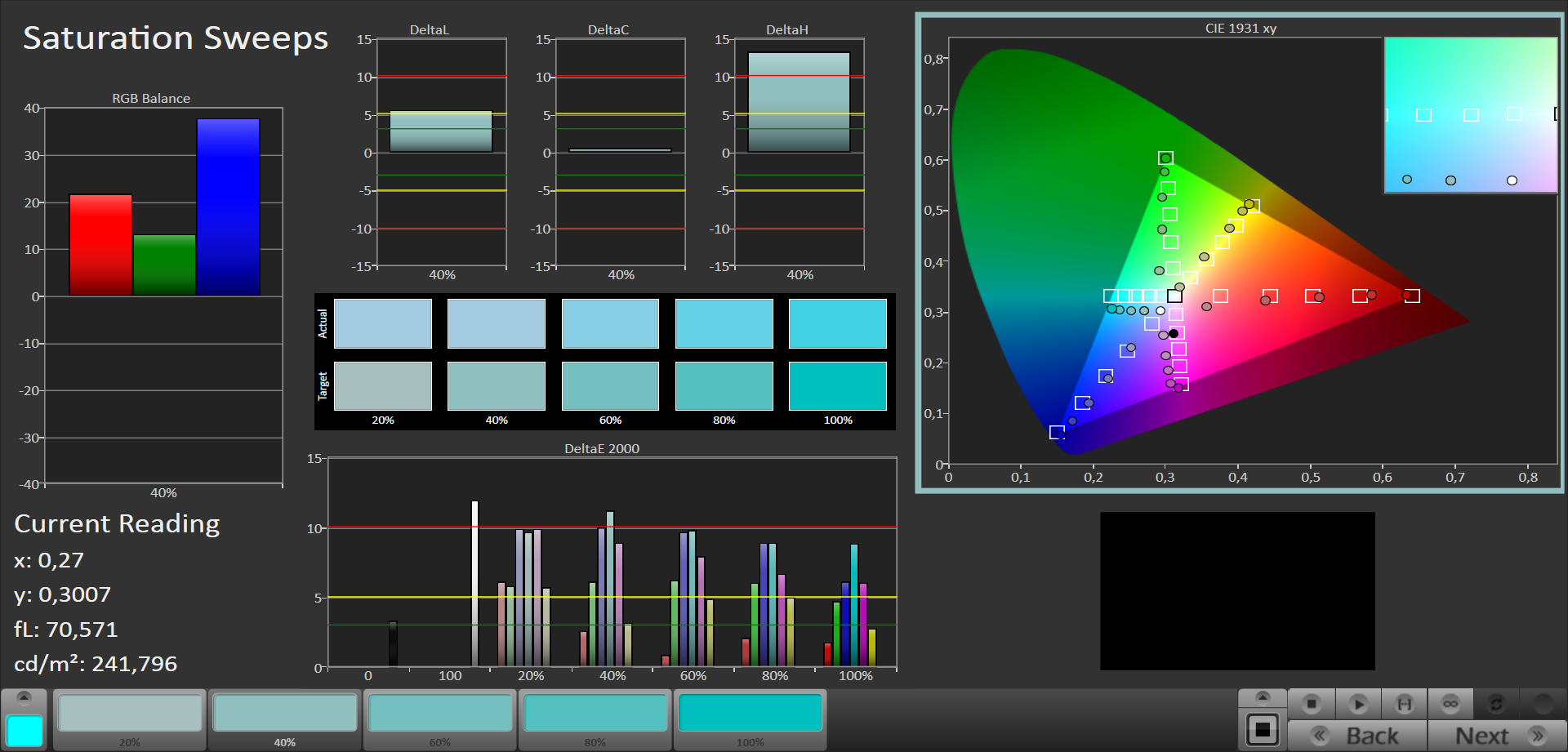Click the DeltaC chart title

[608, 29]
